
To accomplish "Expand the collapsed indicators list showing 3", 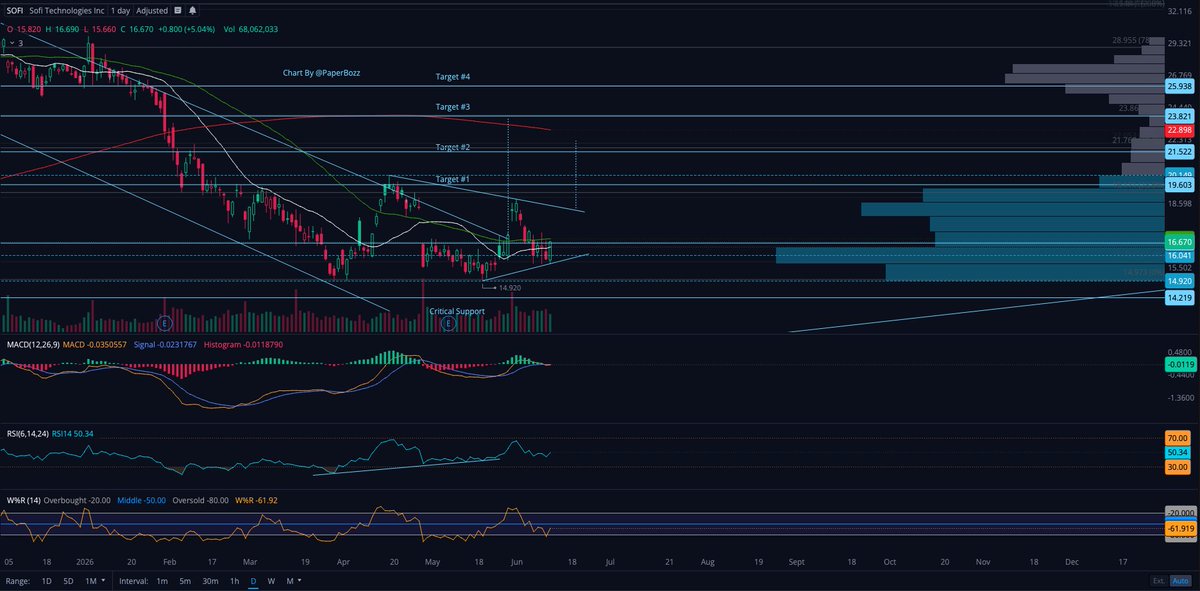I will click(15, 43).
